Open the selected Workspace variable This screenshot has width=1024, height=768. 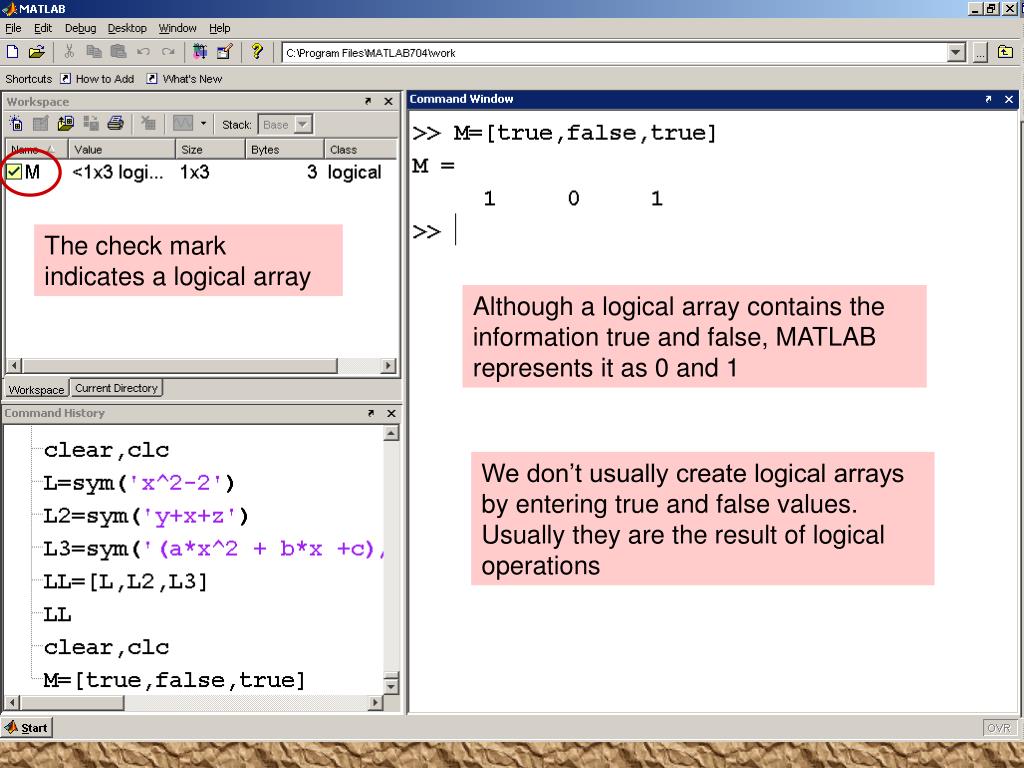point(40,123)
